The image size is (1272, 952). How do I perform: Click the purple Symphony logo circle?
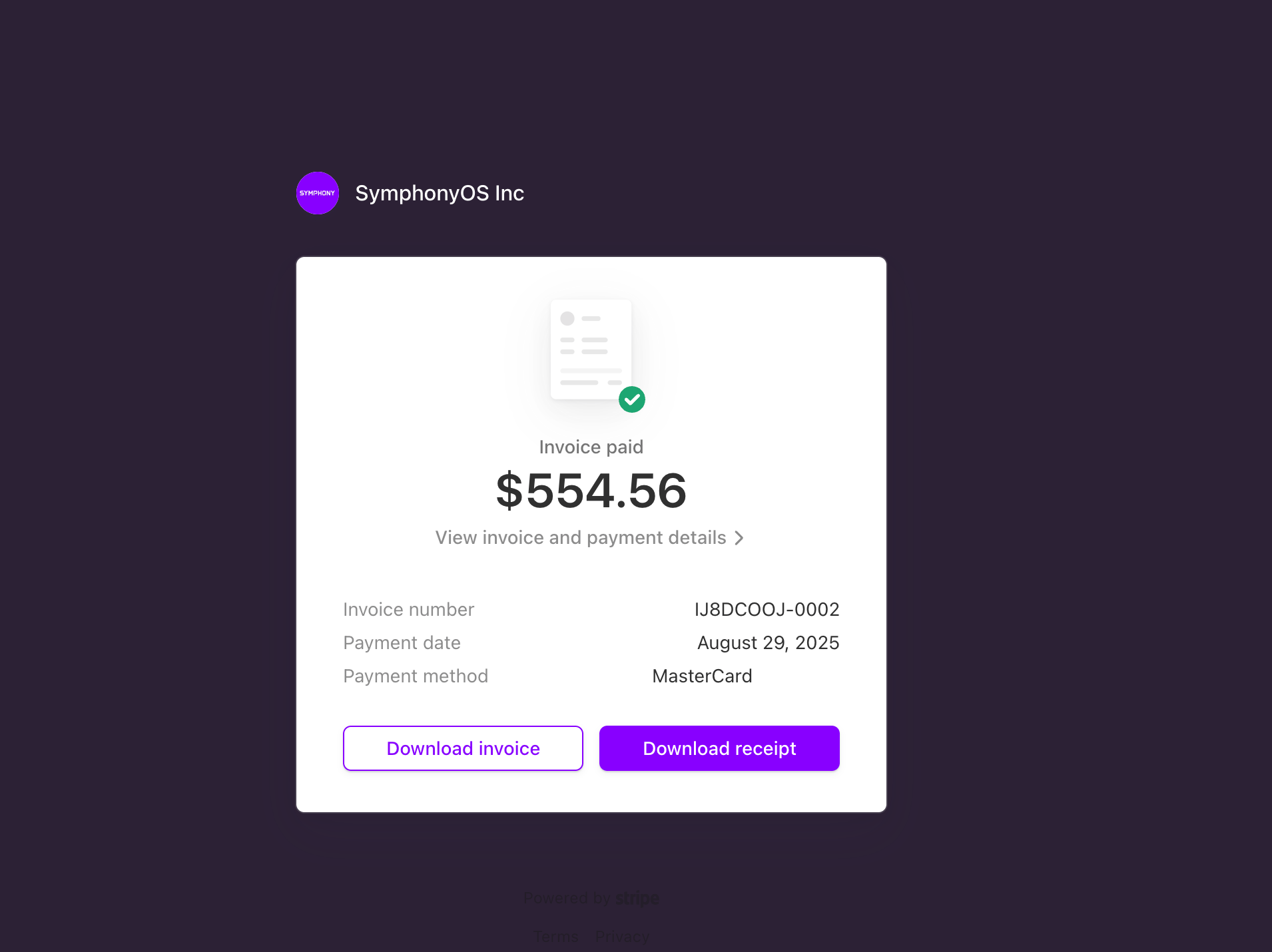318,193
